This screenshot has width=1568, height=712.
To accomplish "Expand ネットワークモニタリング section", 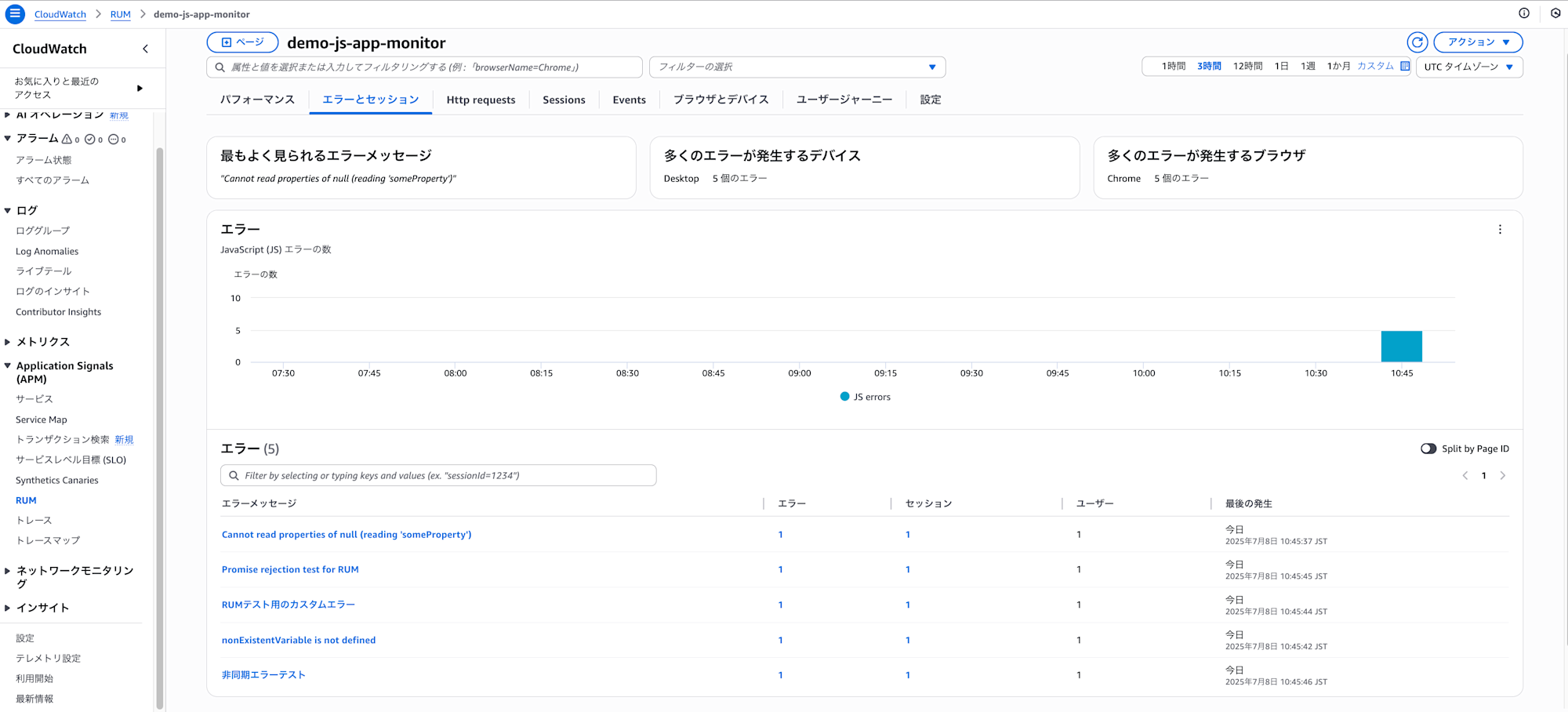I will [x=8, y=571].
